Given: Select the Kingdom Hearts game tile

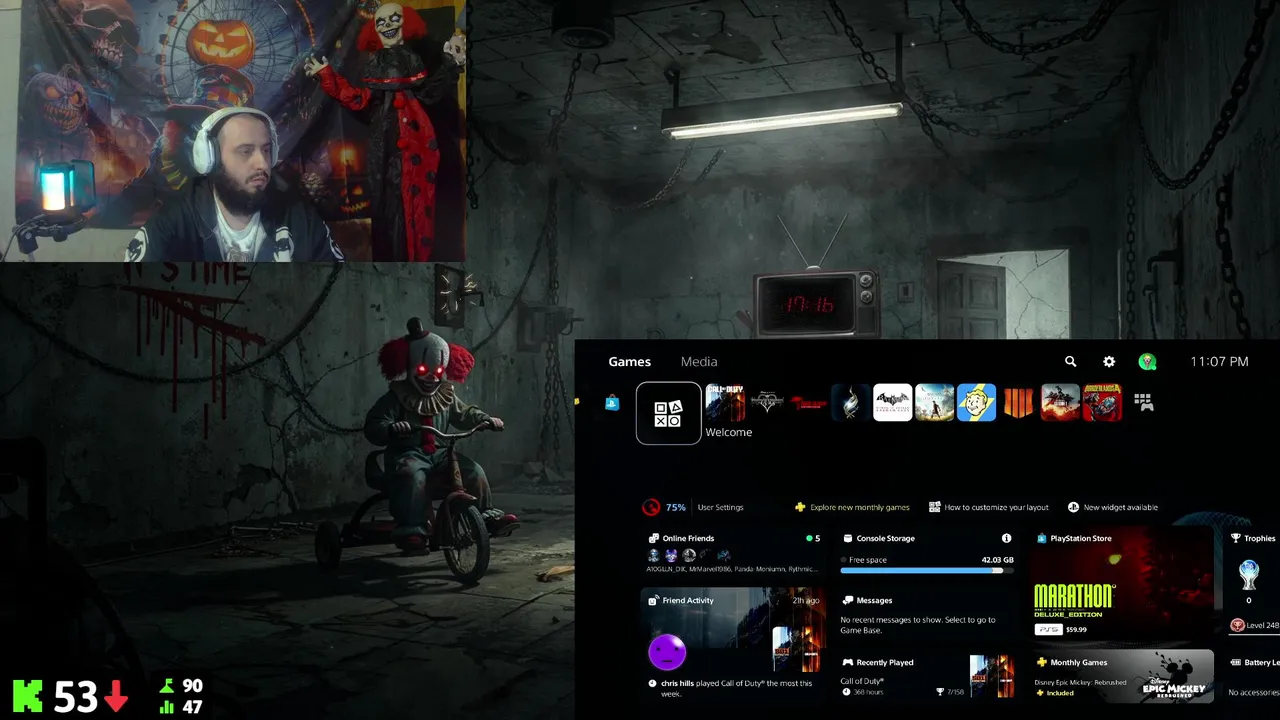Looking at the screenshot, I should pos(767,403).
